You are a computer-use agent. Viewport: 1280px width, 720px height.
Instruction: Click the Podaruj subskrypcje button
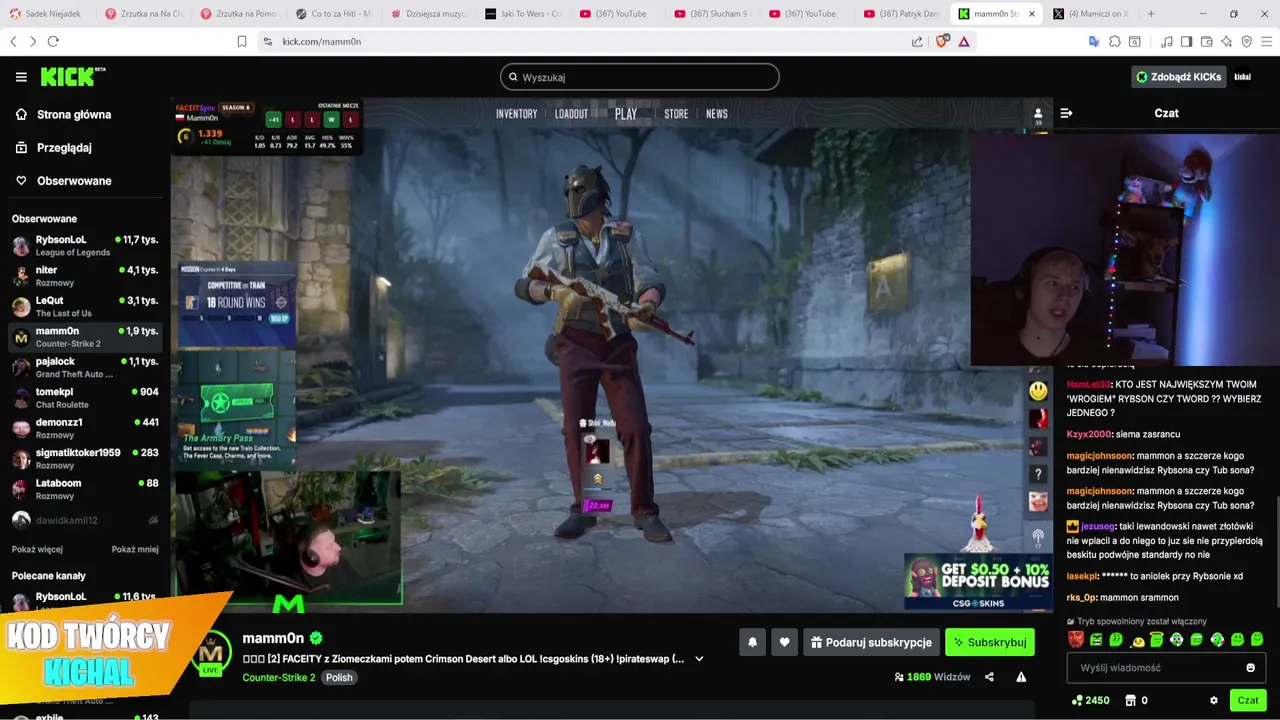coord(870,642)
